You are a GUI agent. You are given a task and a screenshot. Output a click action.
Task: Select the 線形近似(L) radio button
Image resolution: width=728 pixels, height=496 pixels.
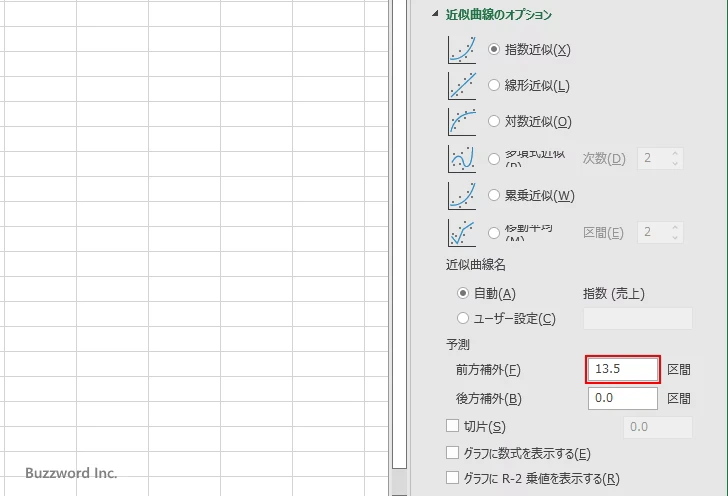pyautogui.click(x=494, y=85)
